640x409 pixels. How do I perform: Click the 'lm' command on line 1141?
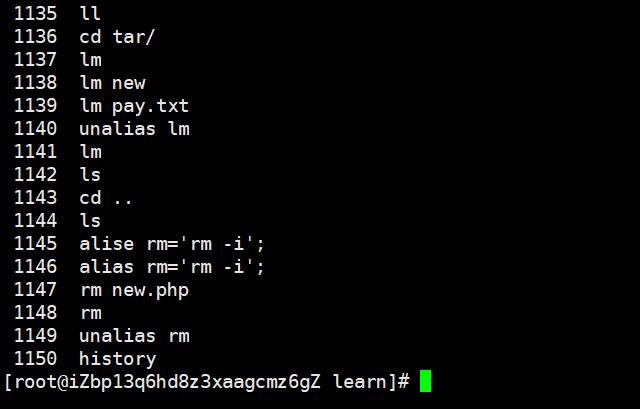tap(91, 152)
